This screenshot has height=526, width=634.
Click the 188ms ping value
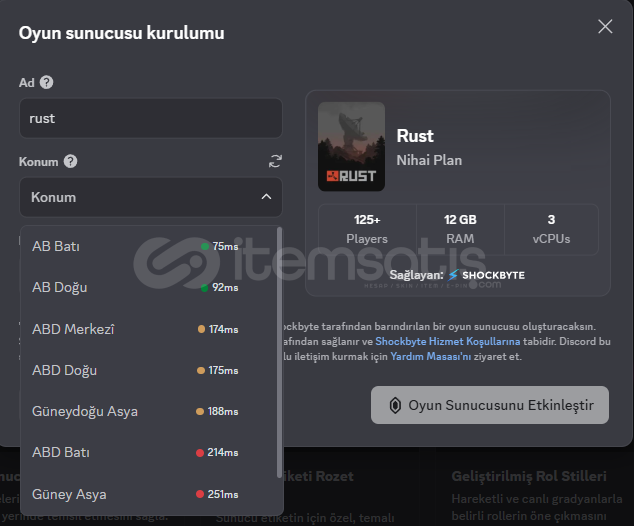[223, 412]
